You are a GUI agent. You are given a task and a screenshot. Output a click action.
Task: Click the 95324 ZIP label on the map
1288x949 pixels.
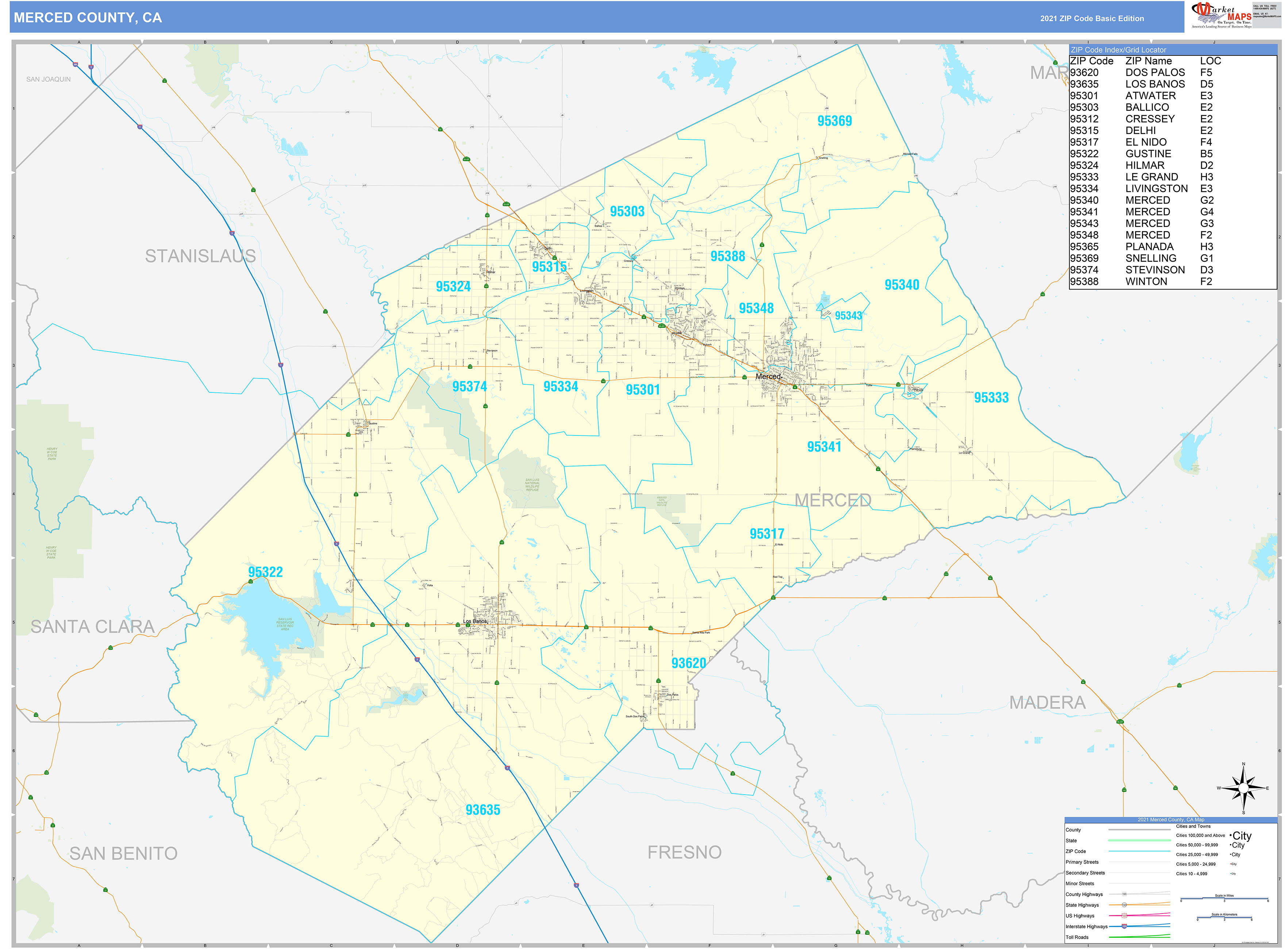click(x=453, y=286)
